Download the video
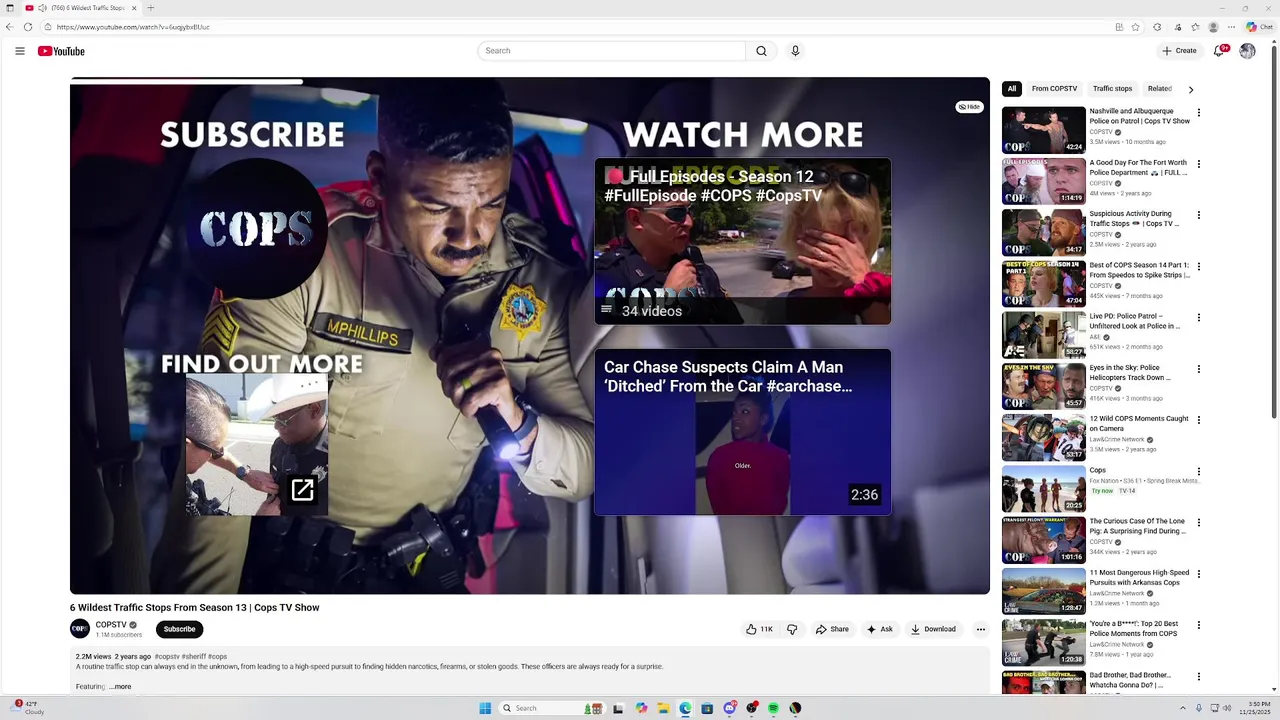Viewport: 1280px width, 720px height. click(x=933, y=629)
